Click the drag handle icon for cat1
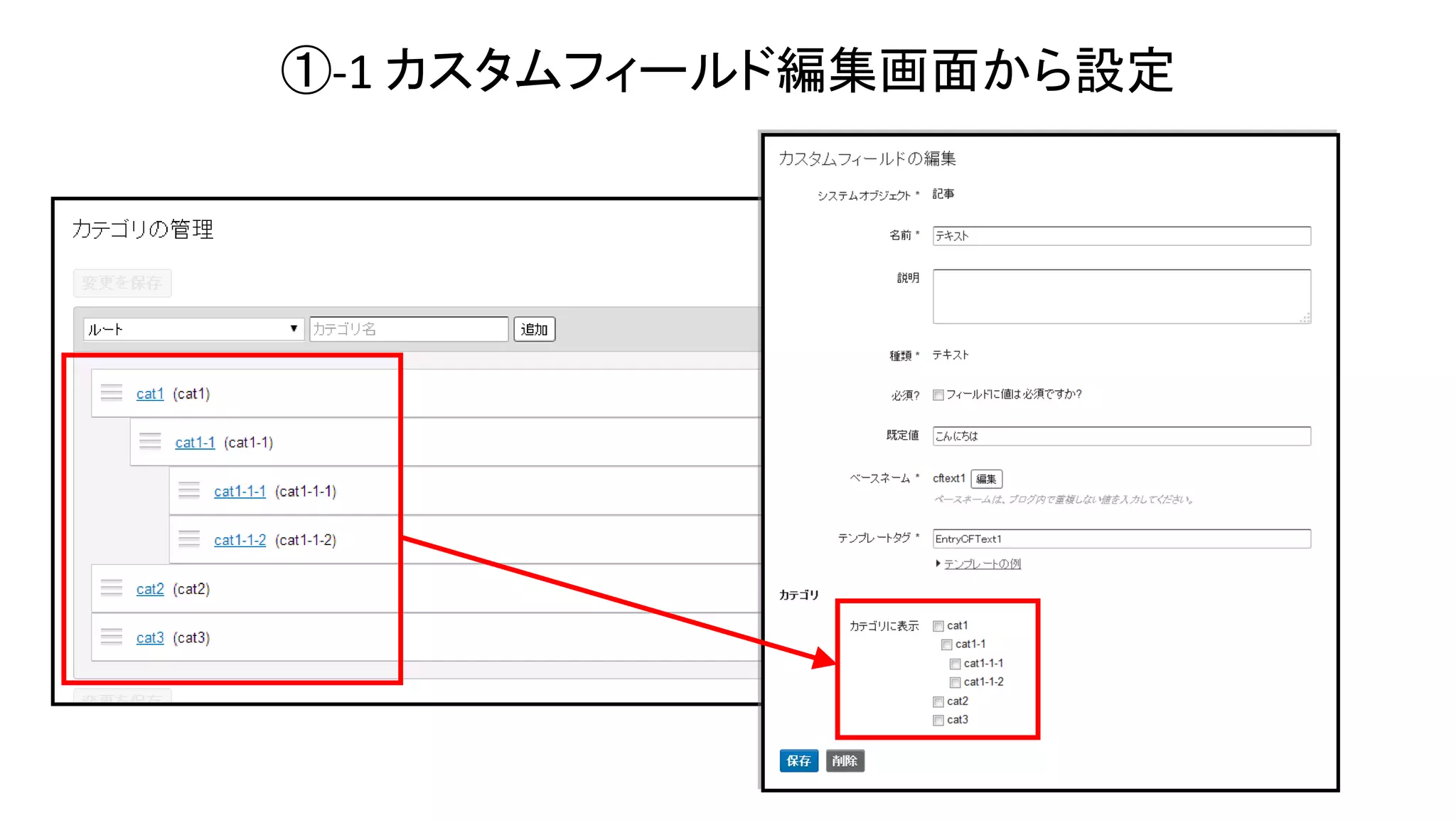Image resolution: width=1456 pixels, height=820 pixels. tap(112, 393)
